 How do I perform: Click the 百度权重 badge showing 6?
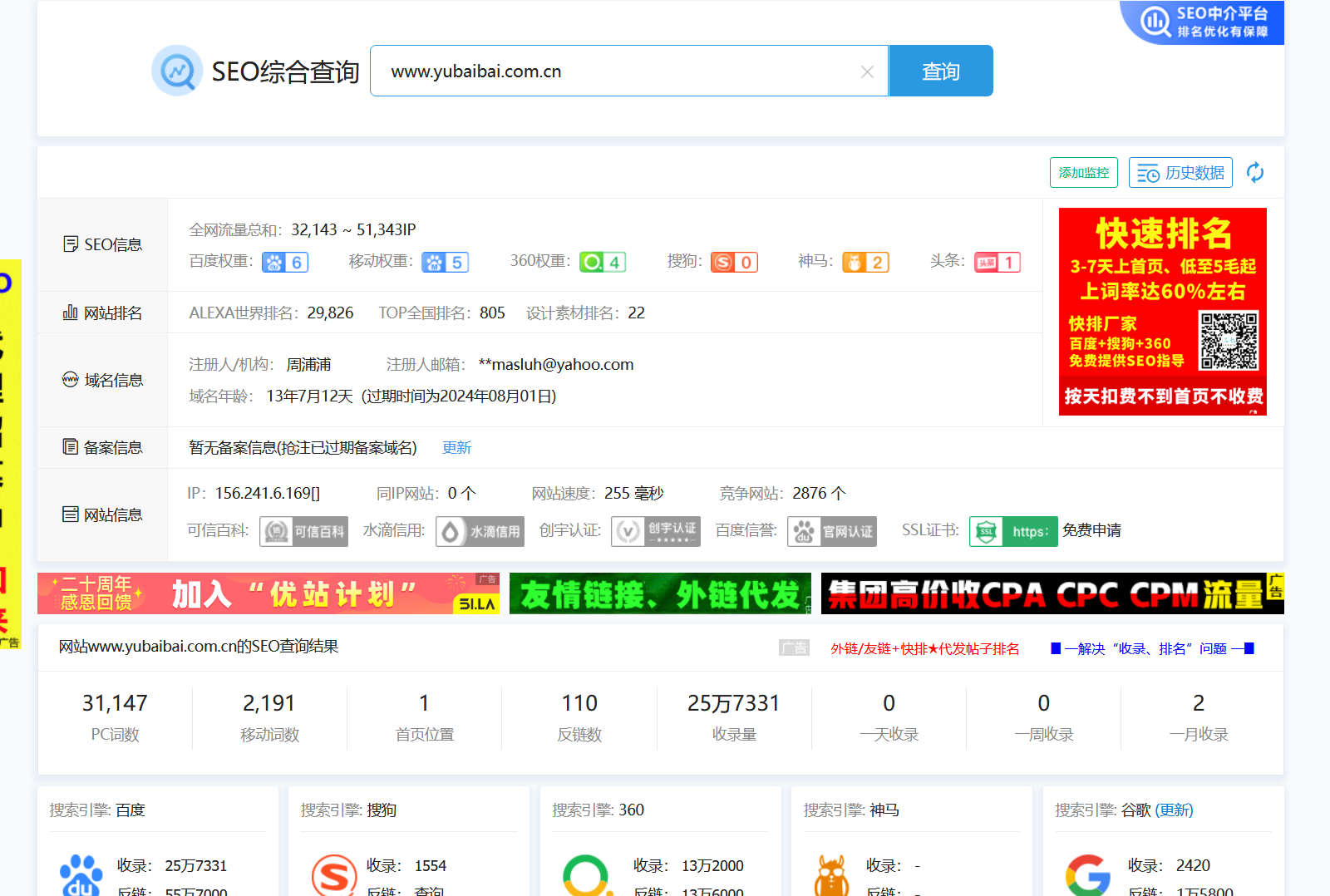click(x=285, y=263)
